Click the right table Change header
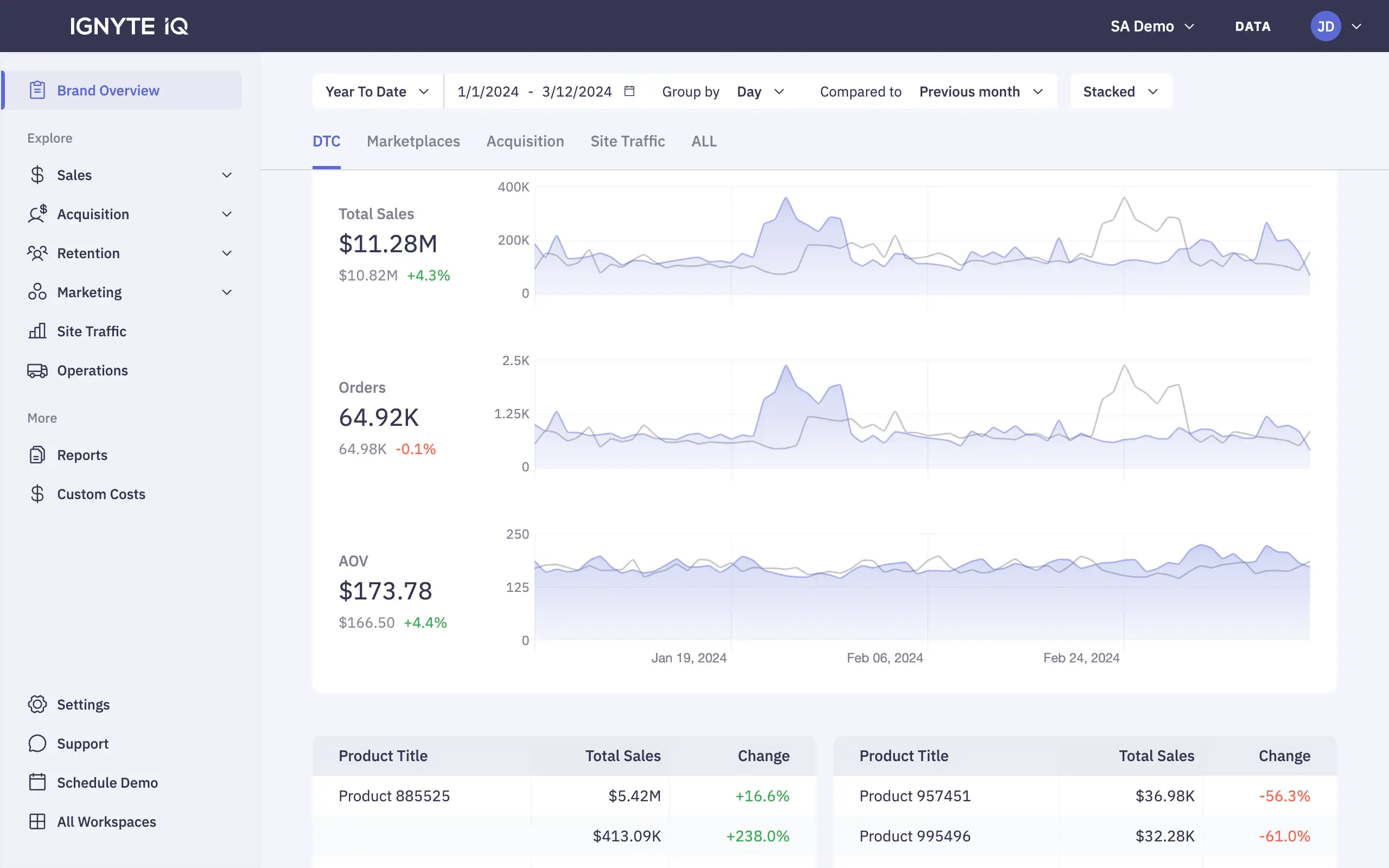 coord(1284,756)
